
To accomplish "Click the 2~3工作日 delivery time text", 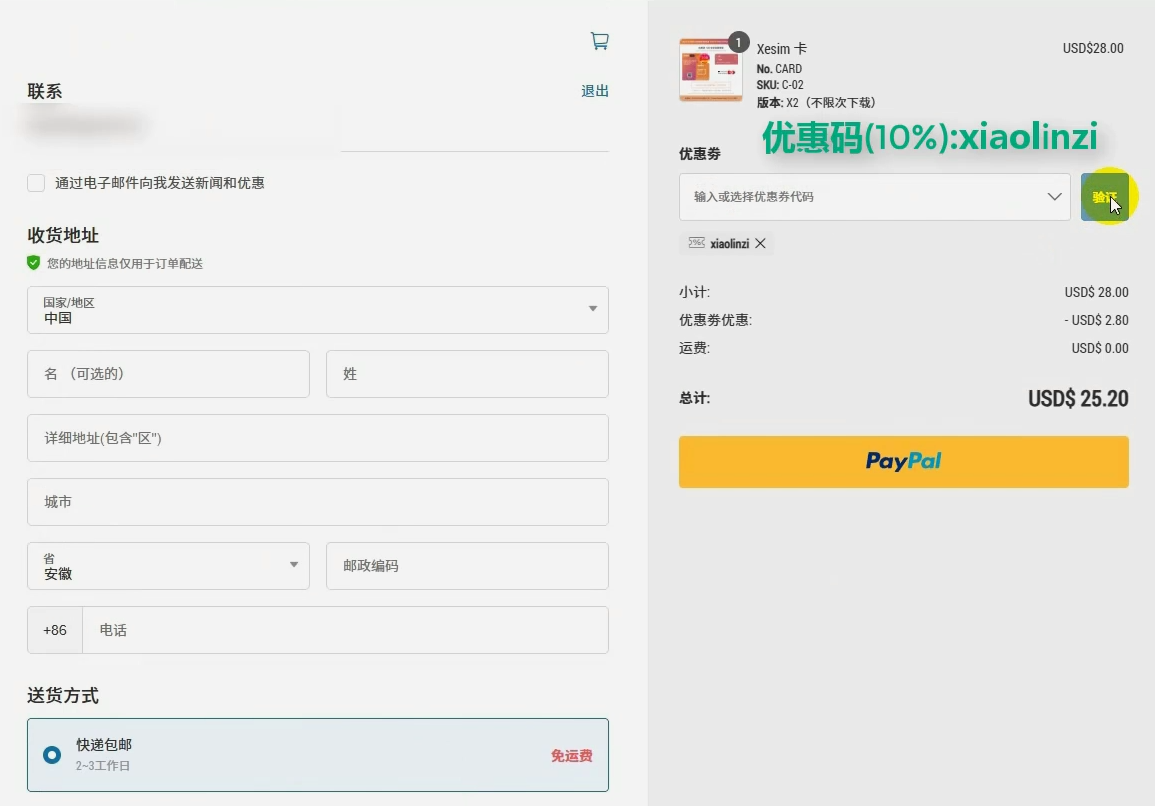I will point(102,765).
